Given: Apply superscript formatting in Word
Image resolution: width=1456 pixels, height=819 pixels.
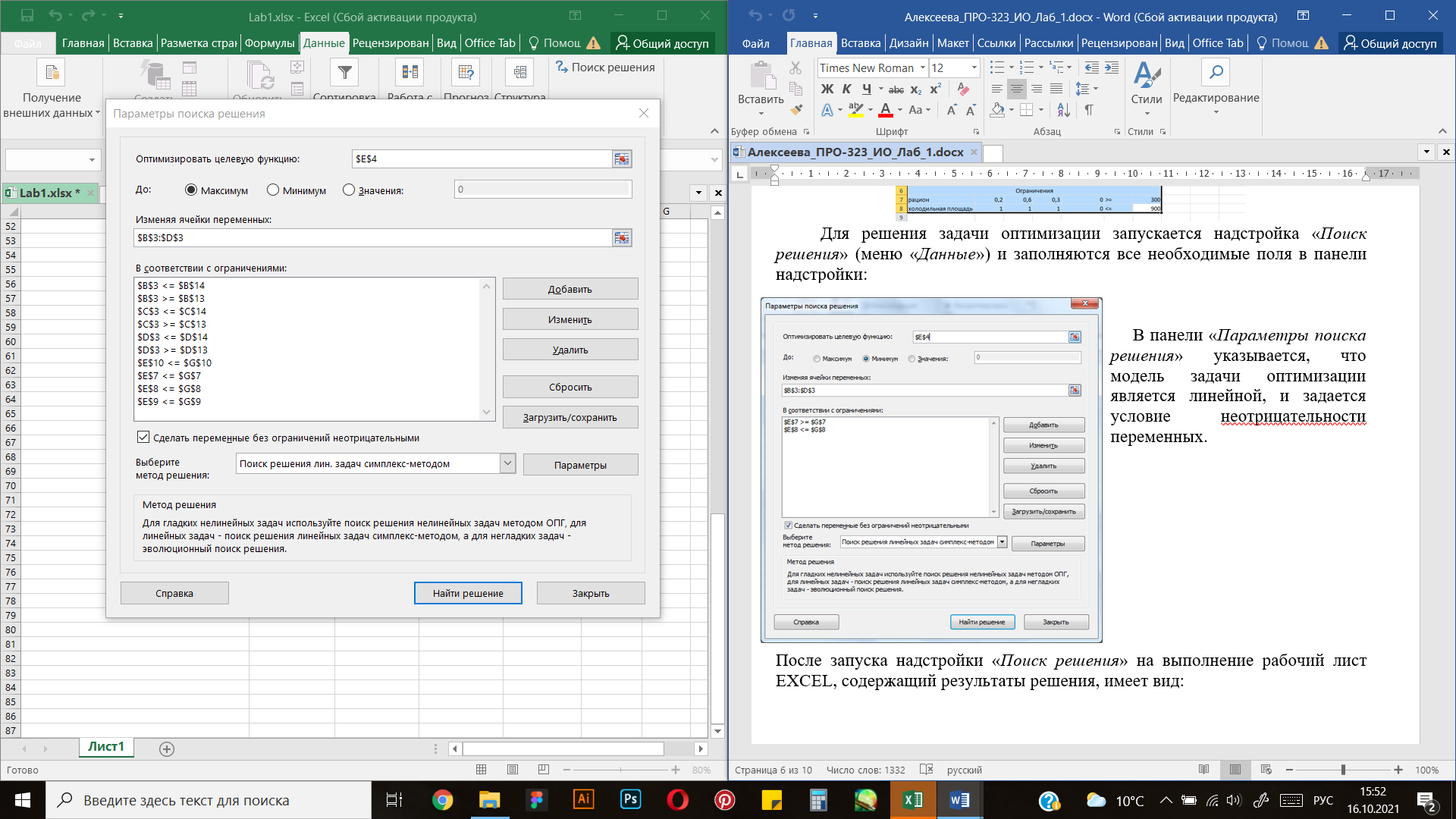Looking at the screenshot, I should coord(936,89).
